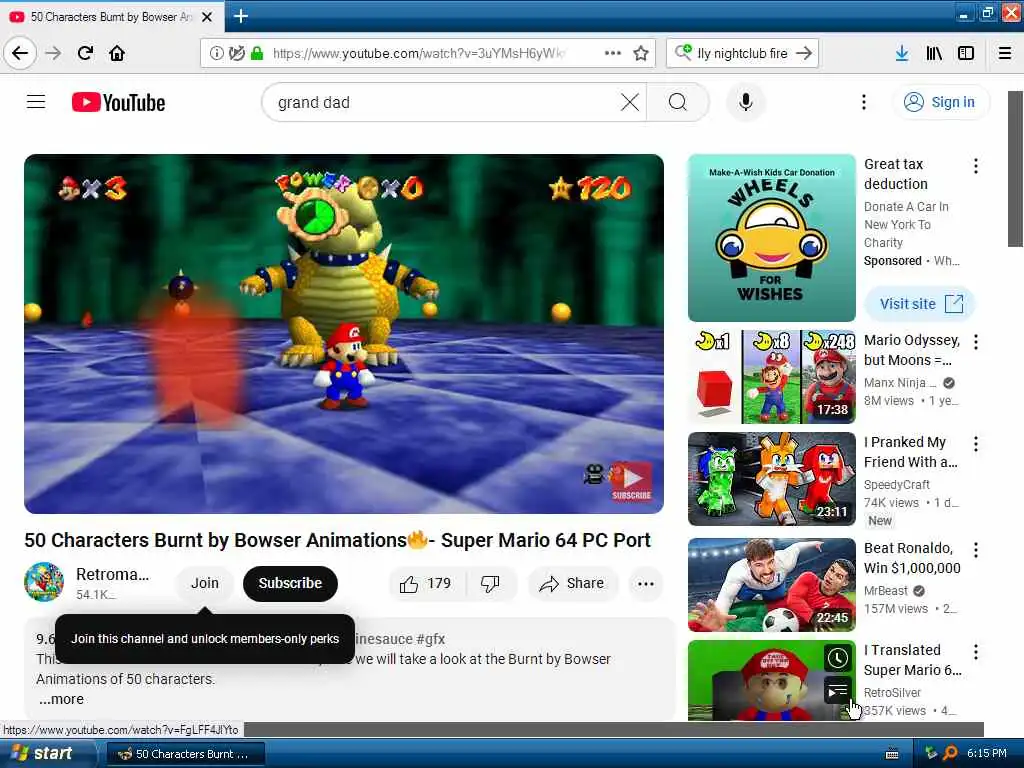The image size is (1024, 768).
Task: Click the magnifier system tray icon
Action: tap(950, 753)
